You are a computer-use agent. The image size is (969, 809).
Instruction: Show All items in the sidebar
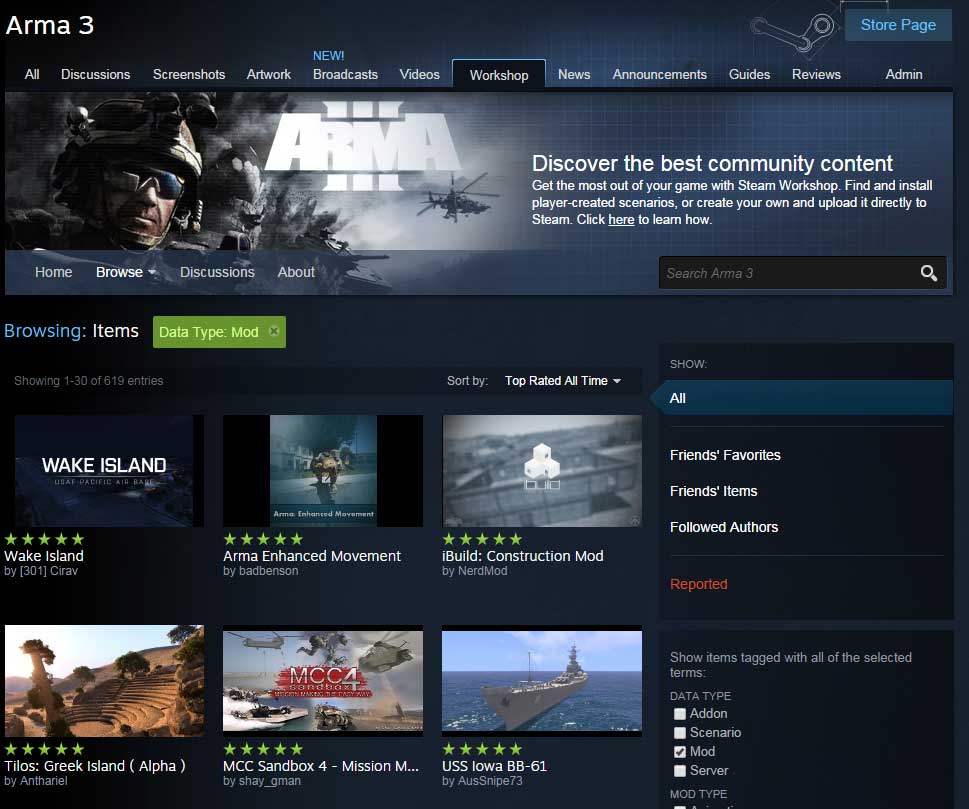pos(802,398)
